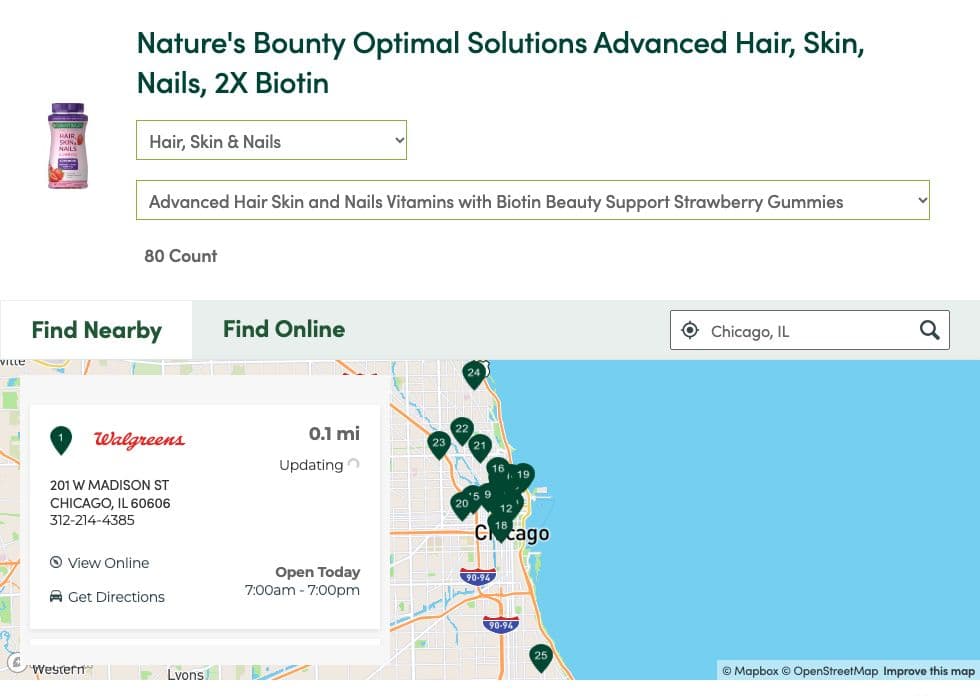Open the Strawberry Gummies product variant dropdown
The height and width of the screenshot is (696, 980).
point(532,200)
